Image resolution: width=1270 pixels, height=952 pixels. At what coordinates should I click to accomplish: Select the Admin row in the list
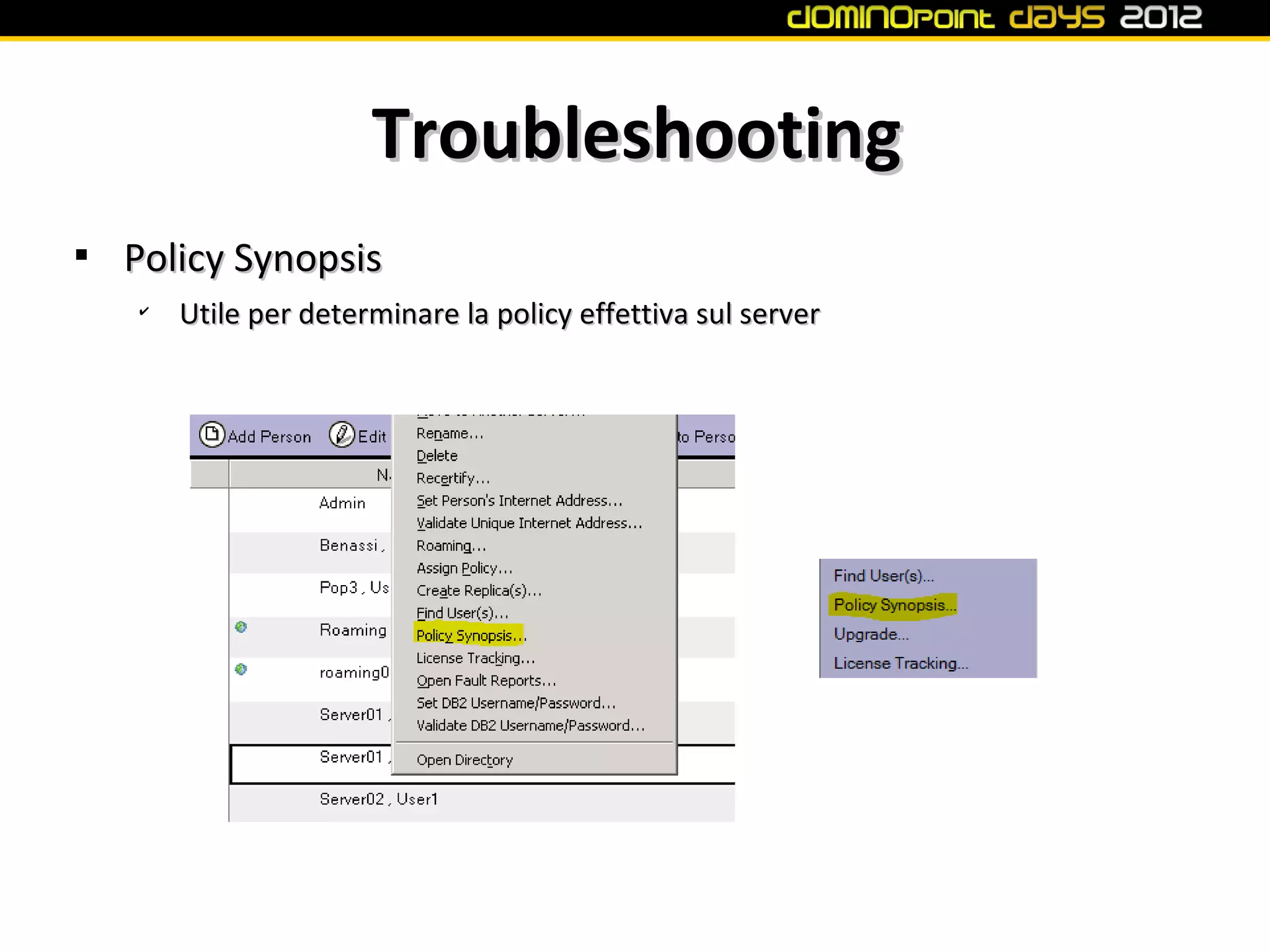pos(310,509)
